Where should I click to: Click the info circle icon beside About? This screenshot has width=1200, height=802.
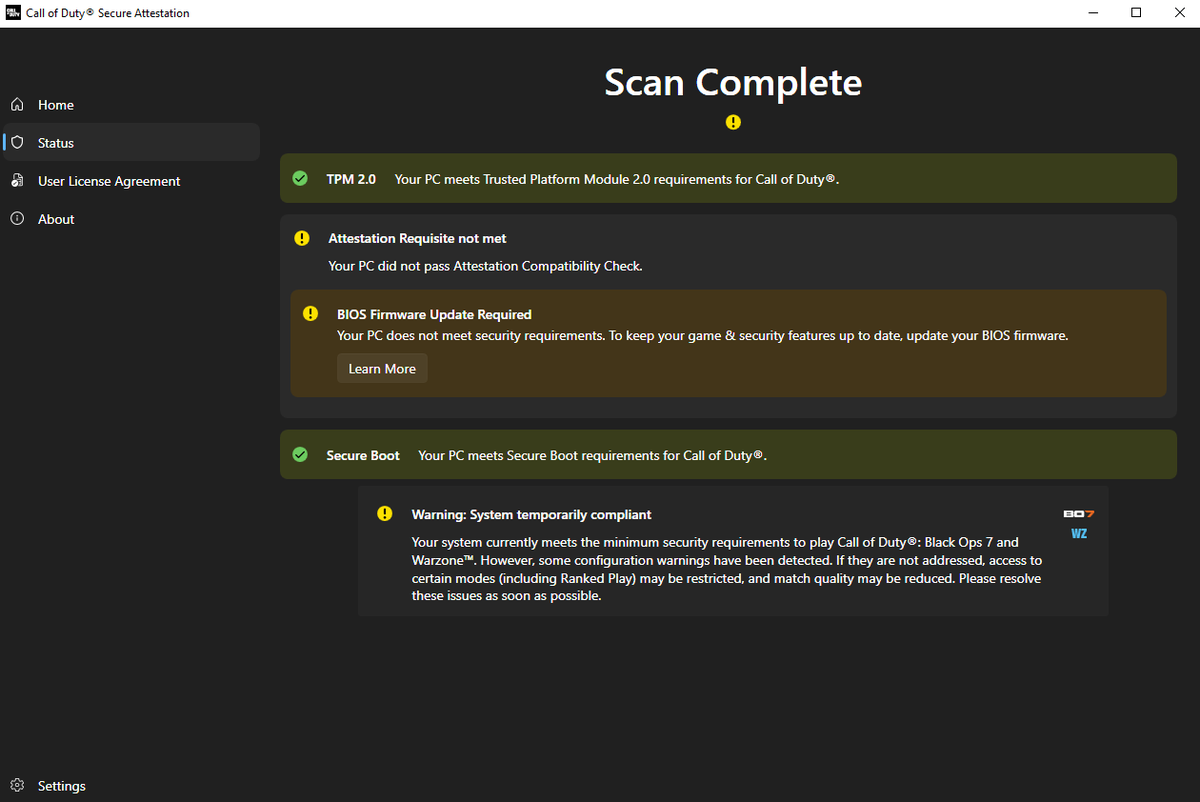17,219
